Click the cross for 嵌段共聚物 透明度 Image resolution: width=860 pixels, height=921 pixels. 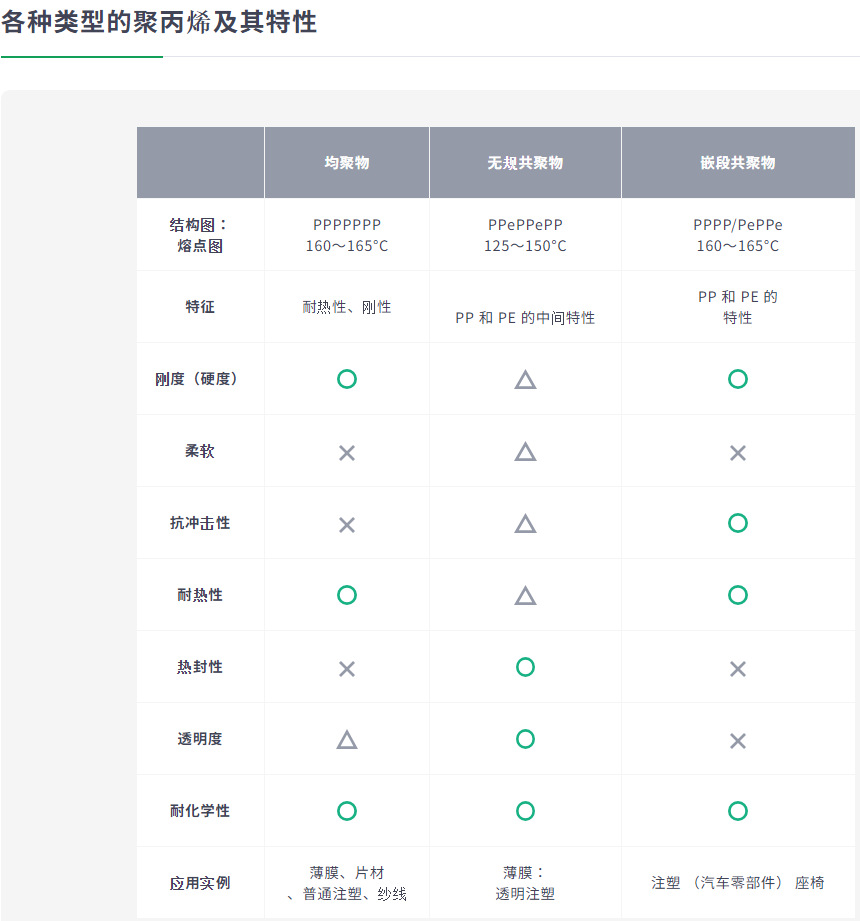click(738, 741)
